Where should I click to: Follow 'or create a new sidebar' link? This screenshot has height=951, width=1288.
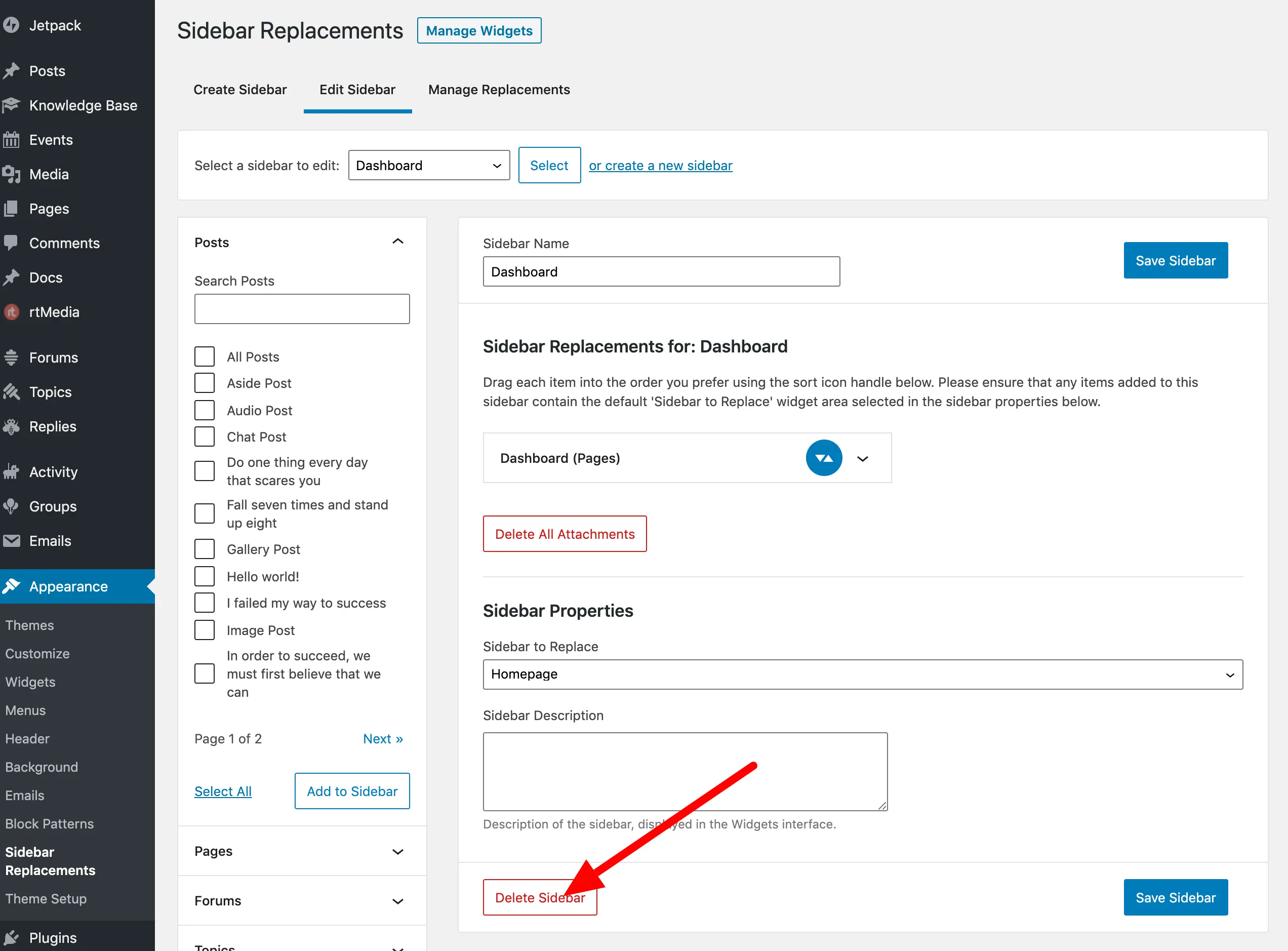[x=660, y=166]
